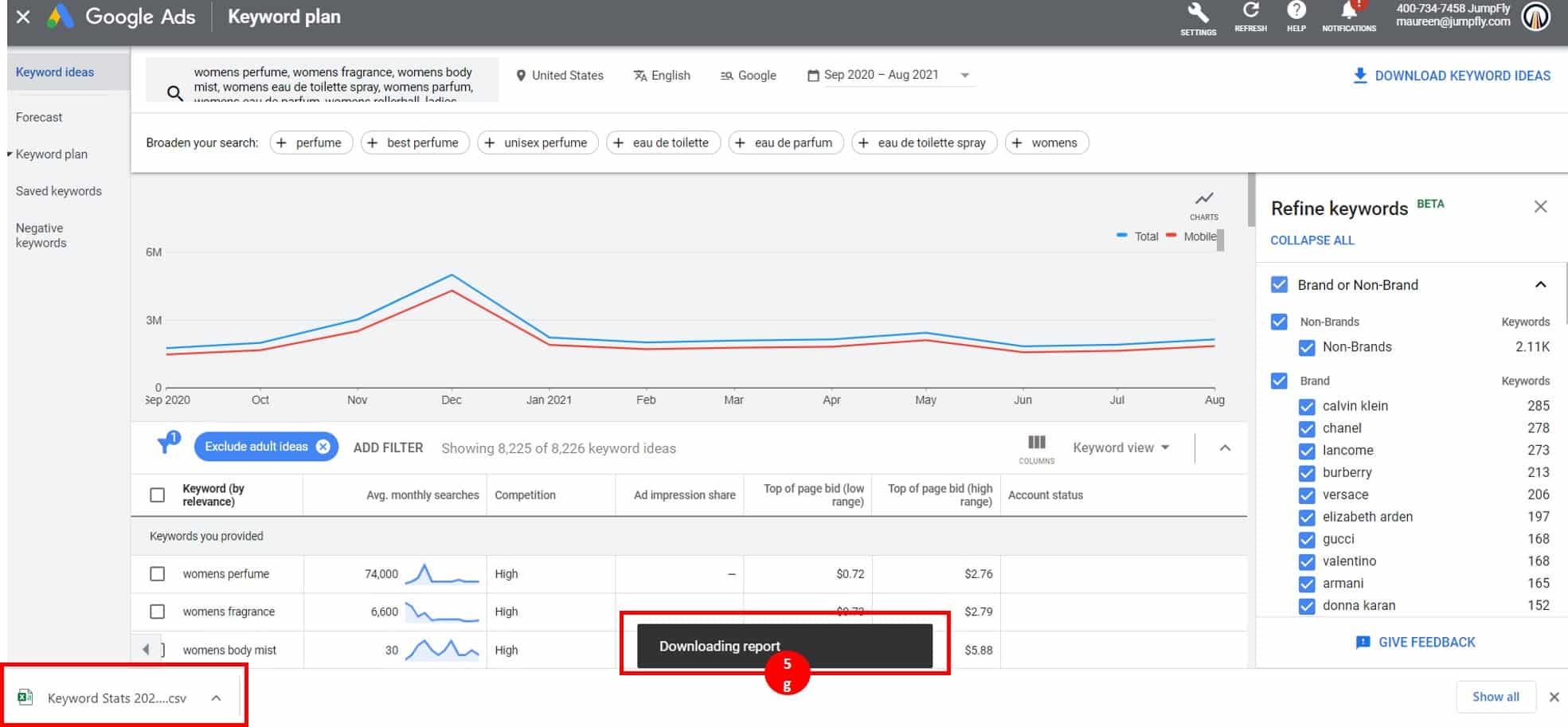Screen dimensions: 1568x727
Task: Expand download options chevron for csv
Action: [x=216, y=698]
